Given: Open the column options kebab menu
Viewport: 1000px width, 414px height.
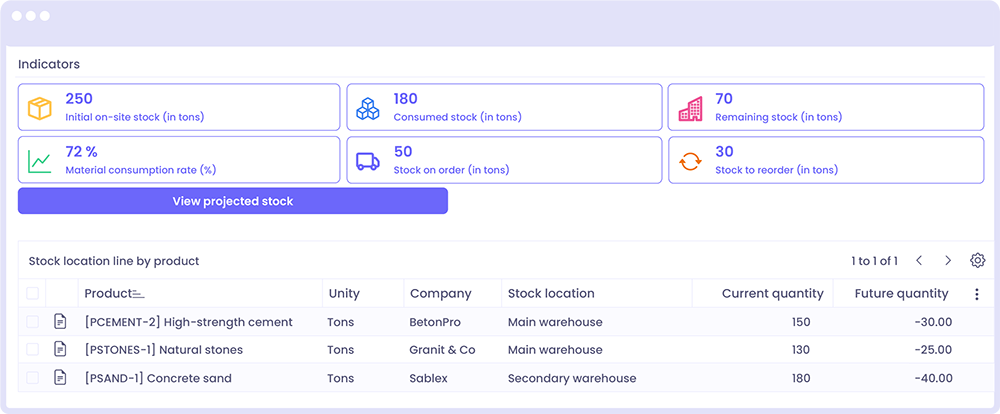Looking at the screenshot, I should 976,294.
